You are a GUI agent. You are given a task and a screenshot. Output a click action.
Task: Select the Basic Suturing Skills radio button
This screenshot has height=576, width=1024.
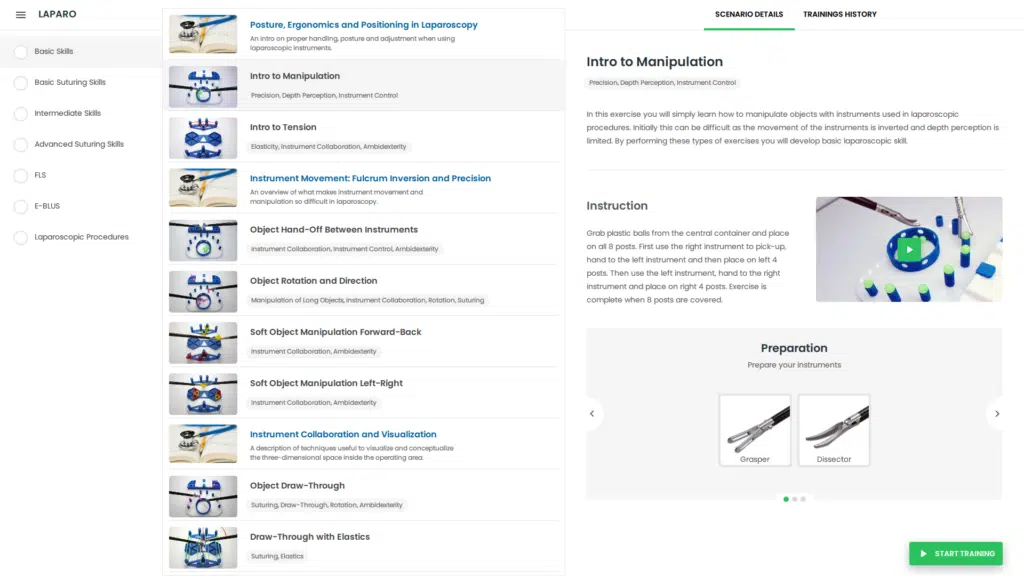tap(21, 83)
